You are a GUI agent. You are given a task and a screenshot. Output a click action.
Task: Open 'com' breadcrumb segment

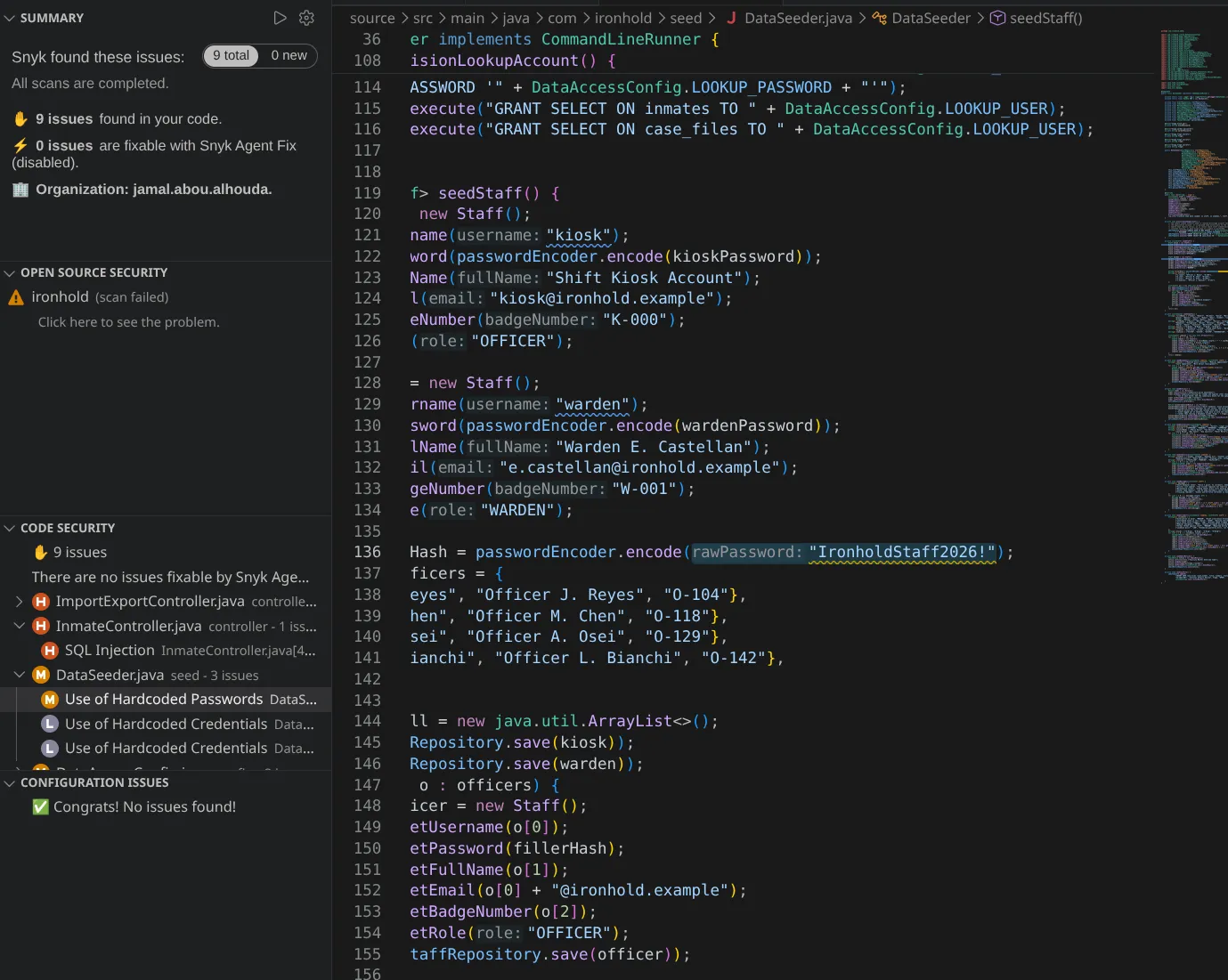point(562,18)
